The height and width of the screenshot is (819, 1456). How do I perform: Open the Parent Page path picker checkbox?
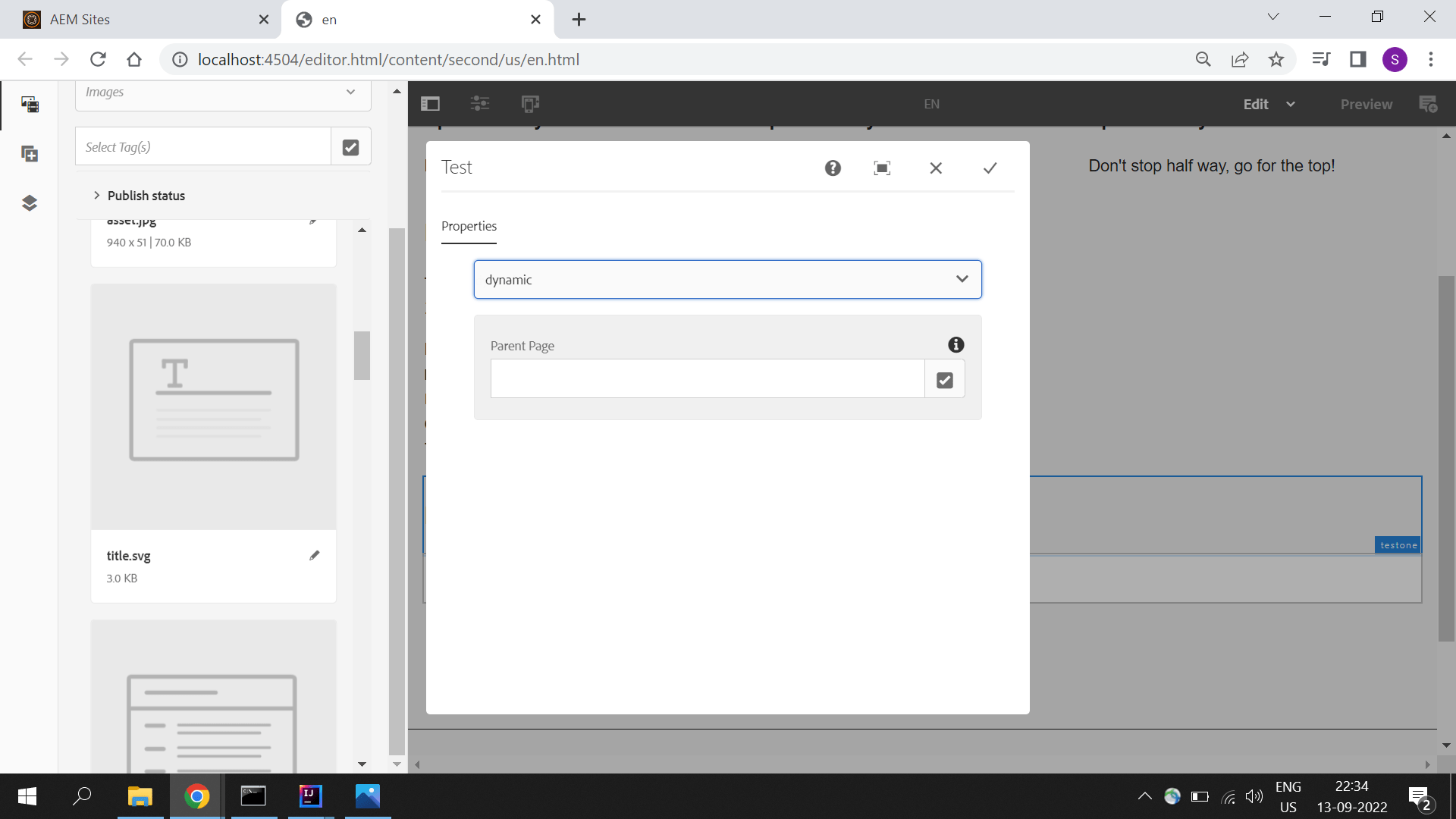coord(944,379)
